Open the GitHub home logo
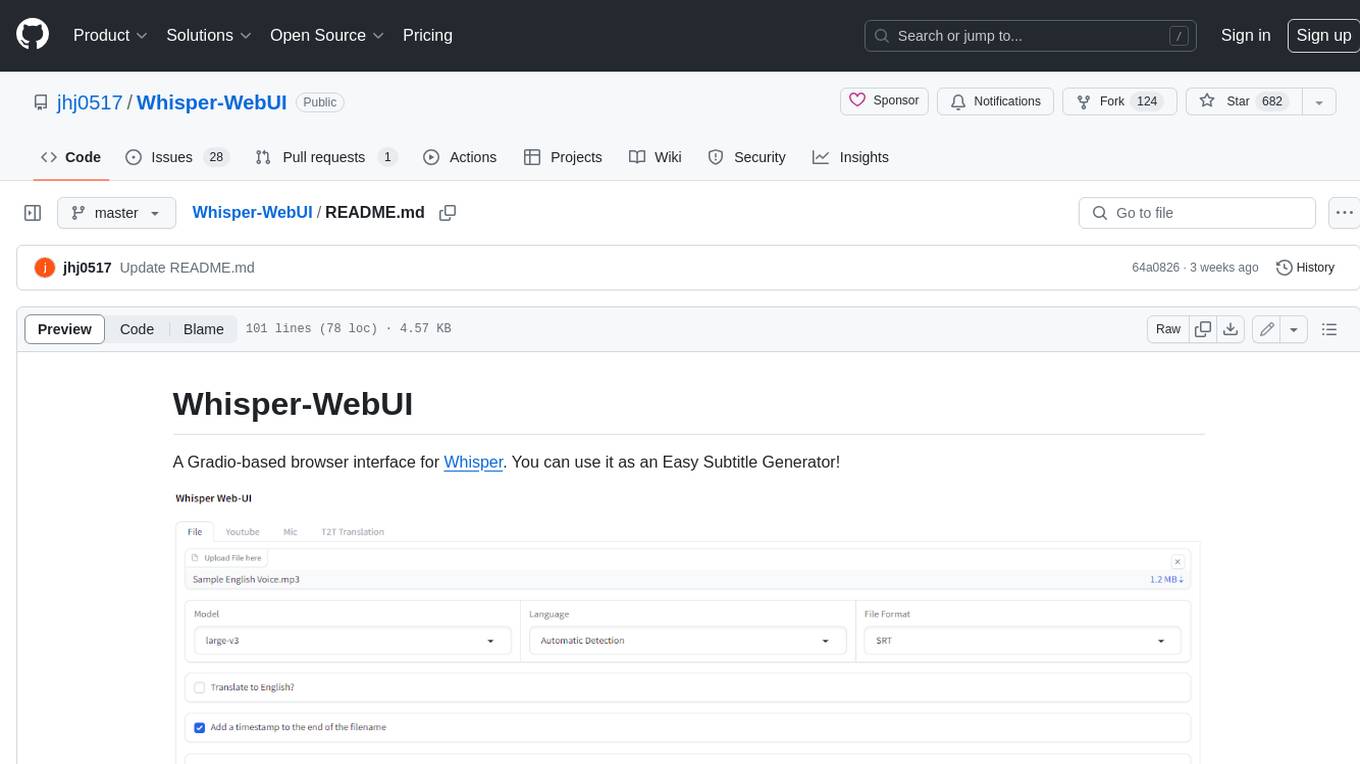 [32, 35]
